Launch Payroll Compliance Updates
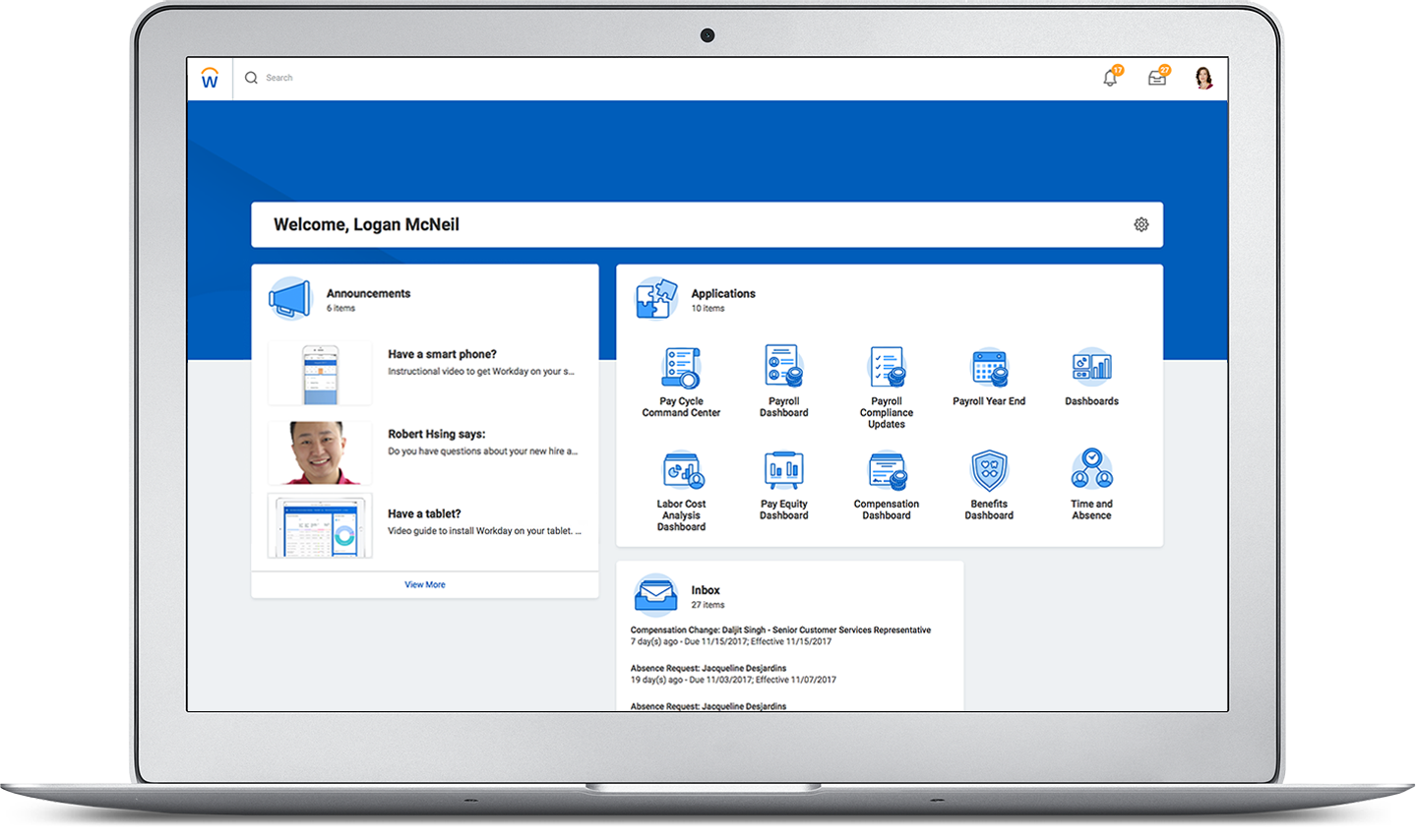This screenshot has height=840, width=1417. [x=886, y=367]
